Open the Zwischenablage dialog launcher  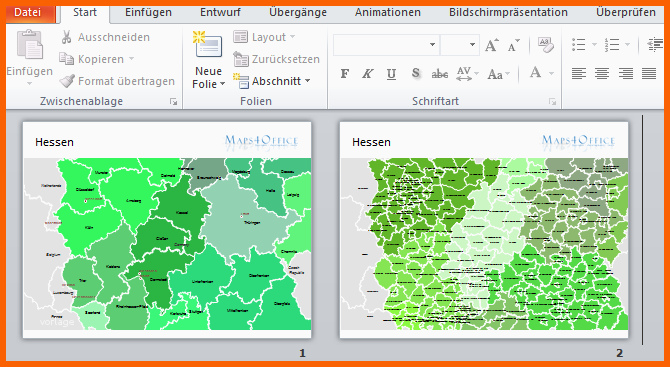[x=173, y=102]
